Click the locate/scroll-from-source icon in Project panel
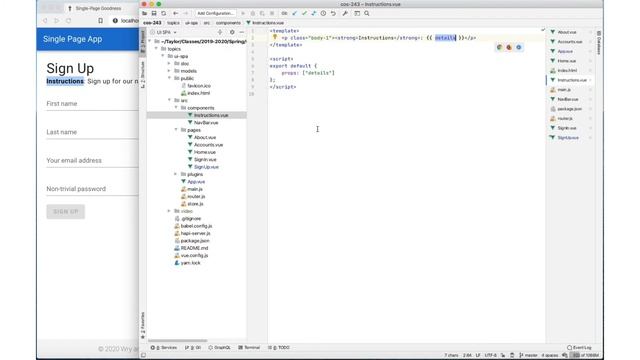The image size is (640, 360). 220,32
